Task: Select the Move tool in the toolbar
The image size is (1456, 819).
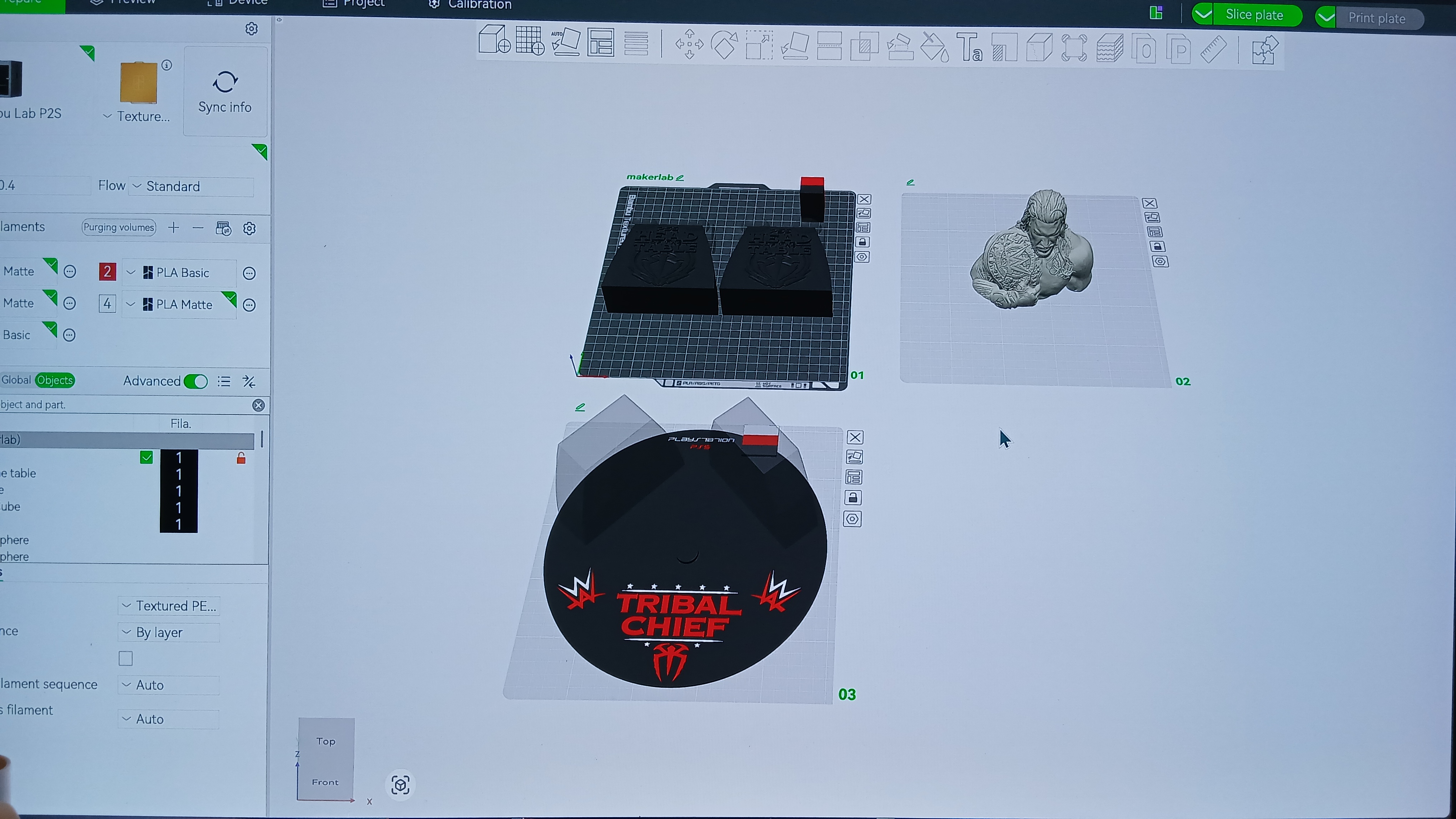Action: (689, 44)
